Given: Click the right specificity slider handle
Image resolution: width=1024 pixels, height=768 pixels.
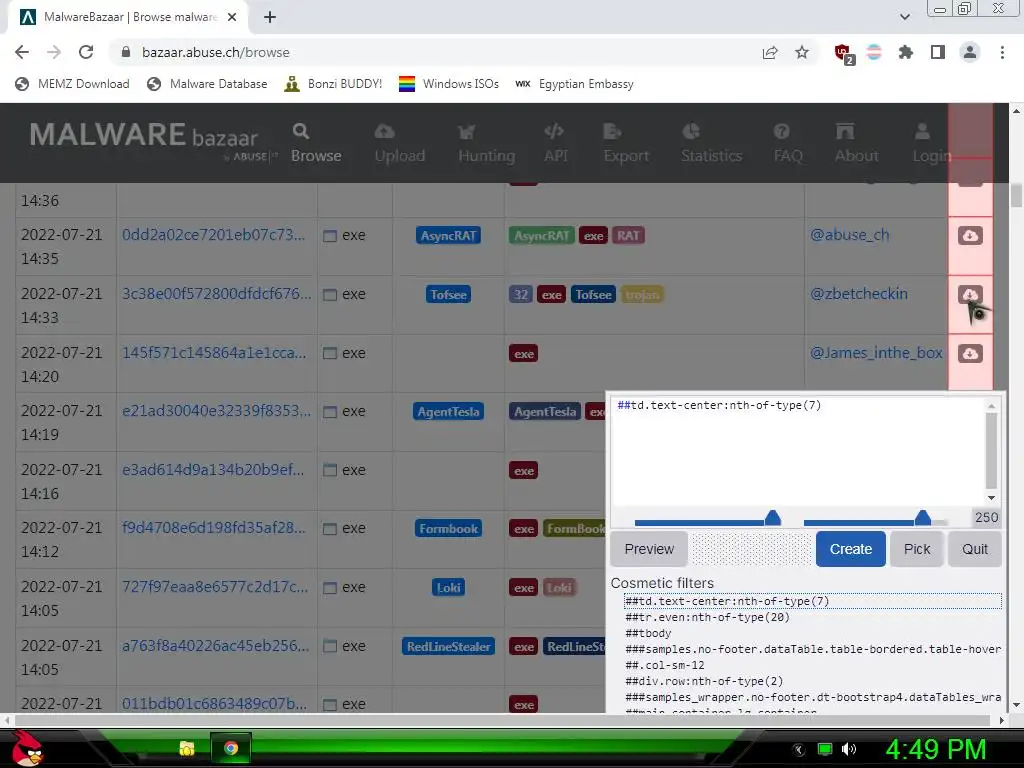Looking at the screenshot, I should (x=923, y=519).
